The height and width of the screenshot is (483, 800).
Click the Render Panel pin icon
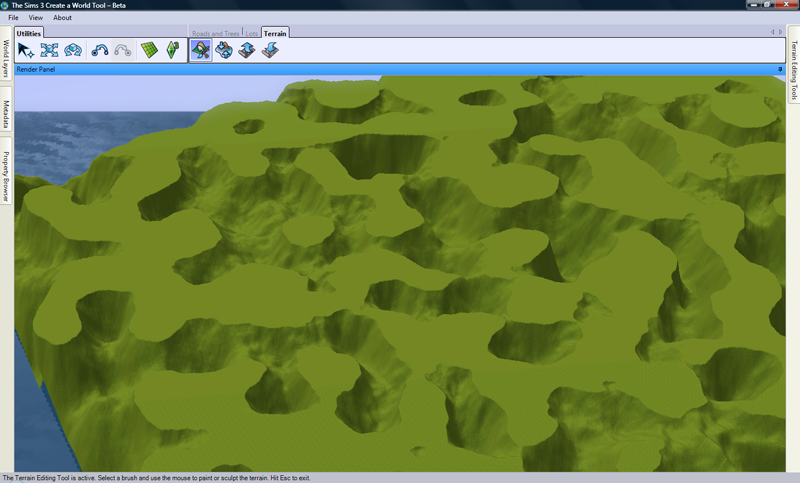780,69
